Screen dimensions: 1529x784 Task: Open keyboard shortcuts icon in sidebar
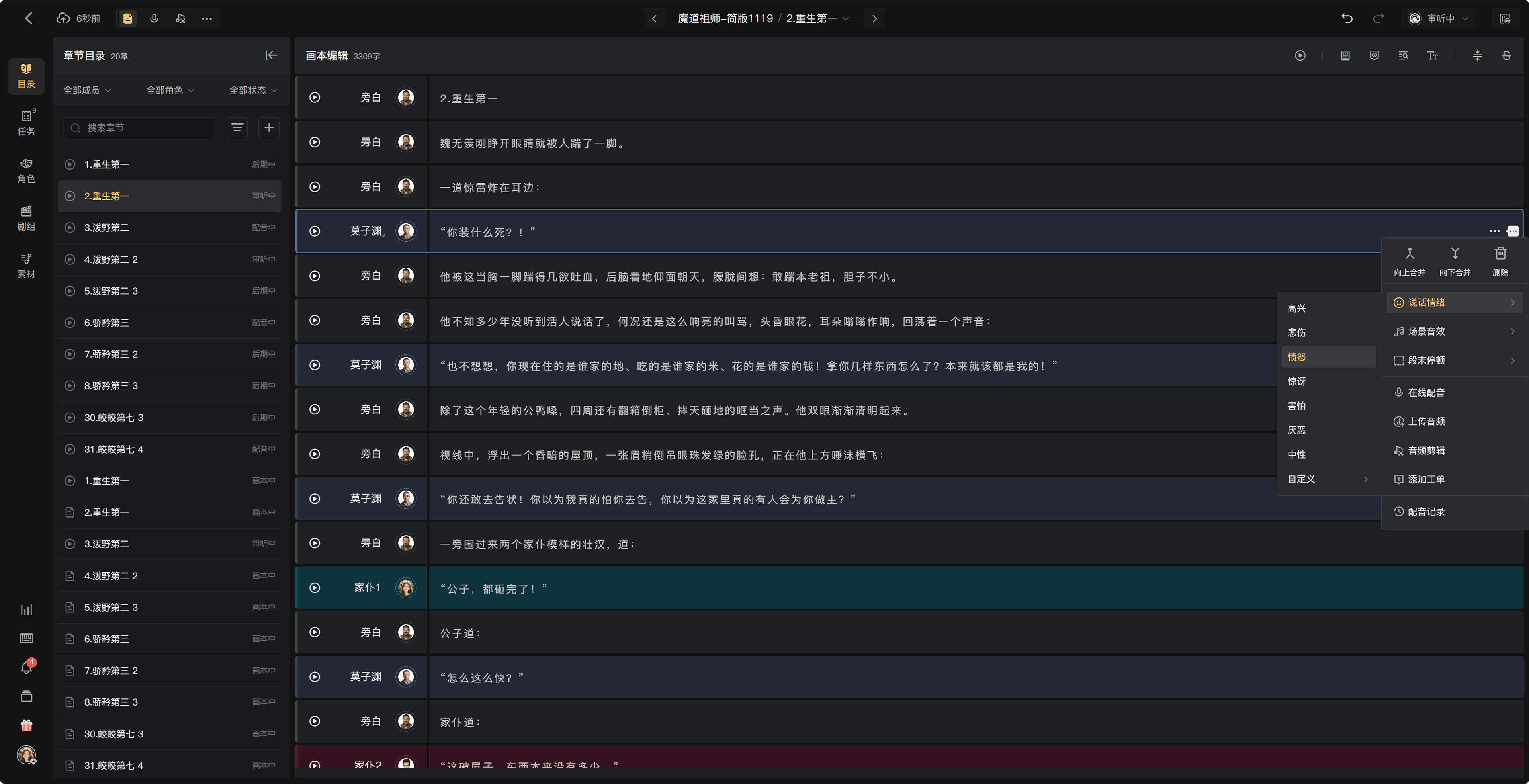click(x=26, y=639)
